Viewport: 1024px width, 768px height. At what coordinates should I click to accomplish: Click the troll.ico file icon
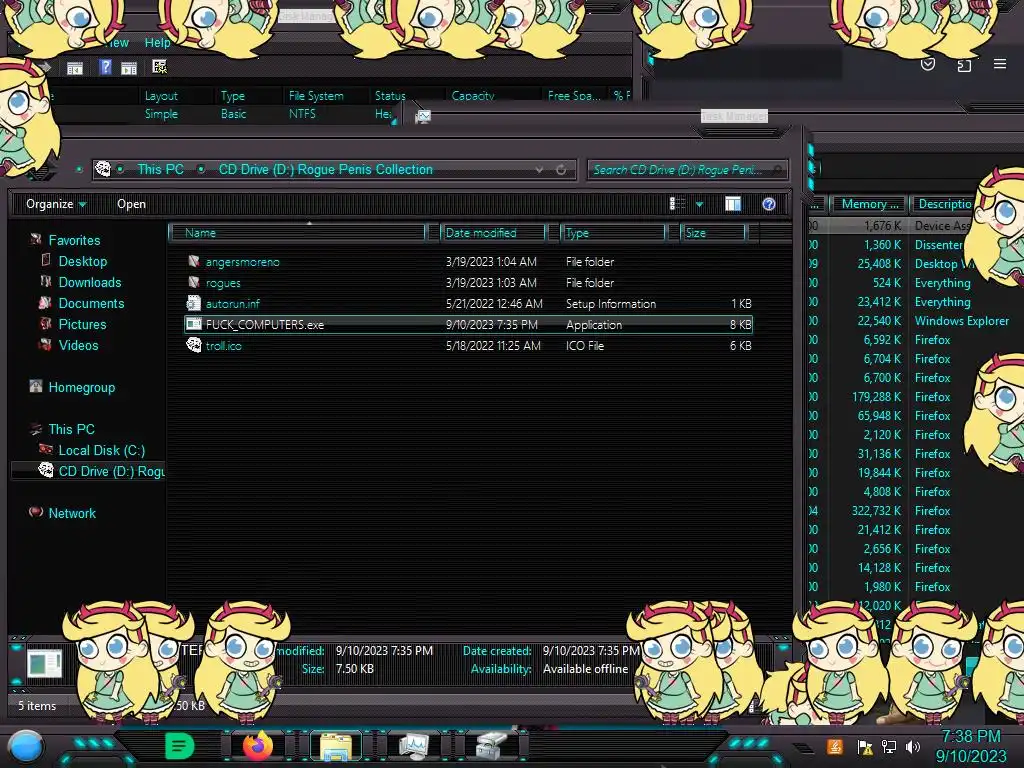193,345
